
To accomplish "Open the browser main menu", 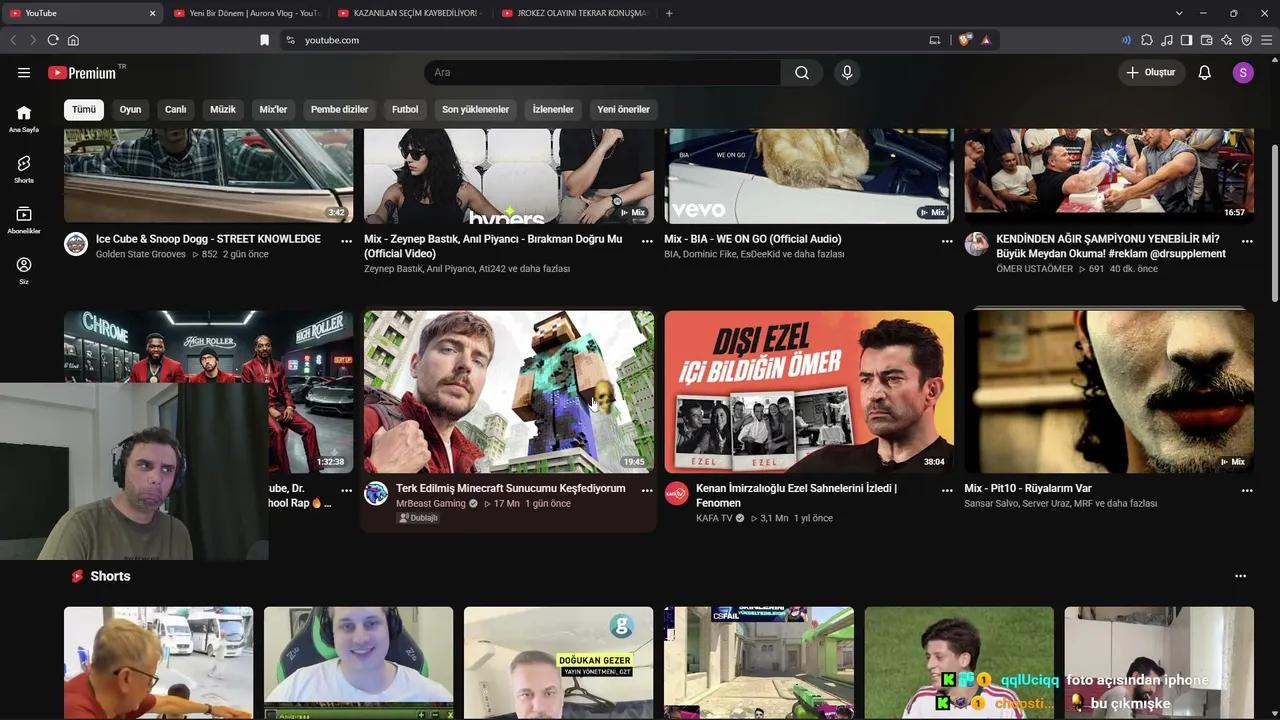I will click(x=1266, y=40).
